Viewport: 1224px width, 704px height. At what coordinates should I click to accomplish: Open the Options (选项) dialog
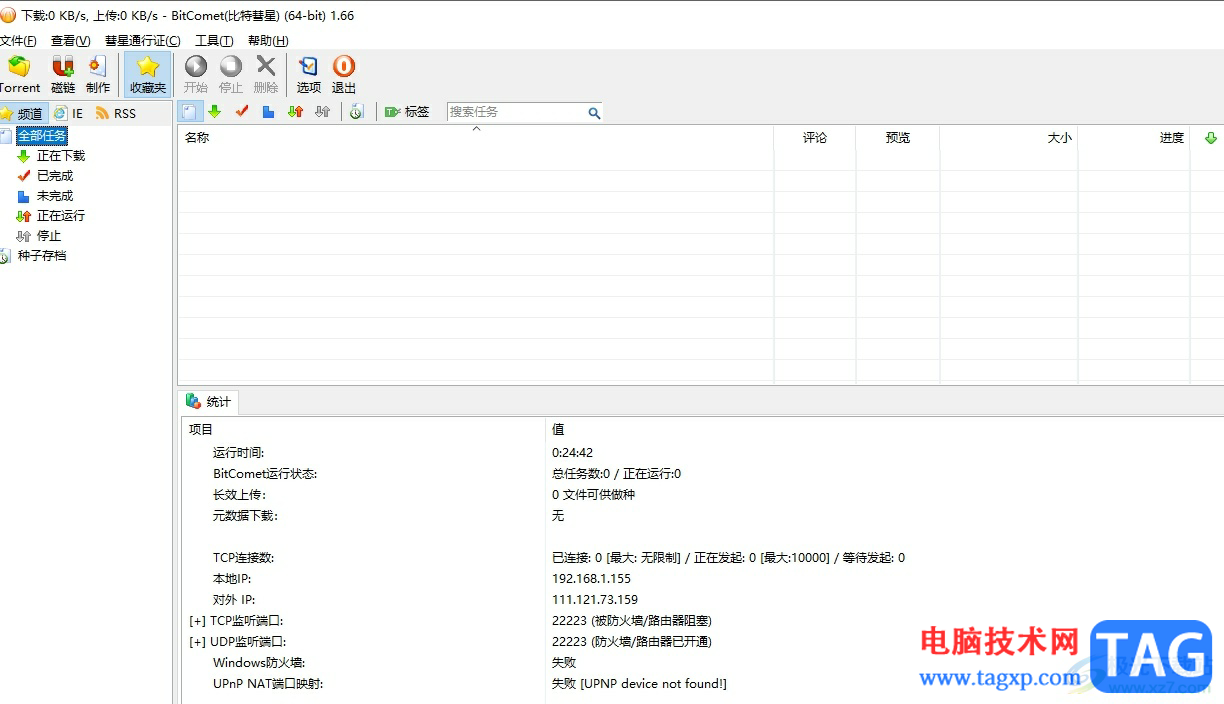(309, 75)
